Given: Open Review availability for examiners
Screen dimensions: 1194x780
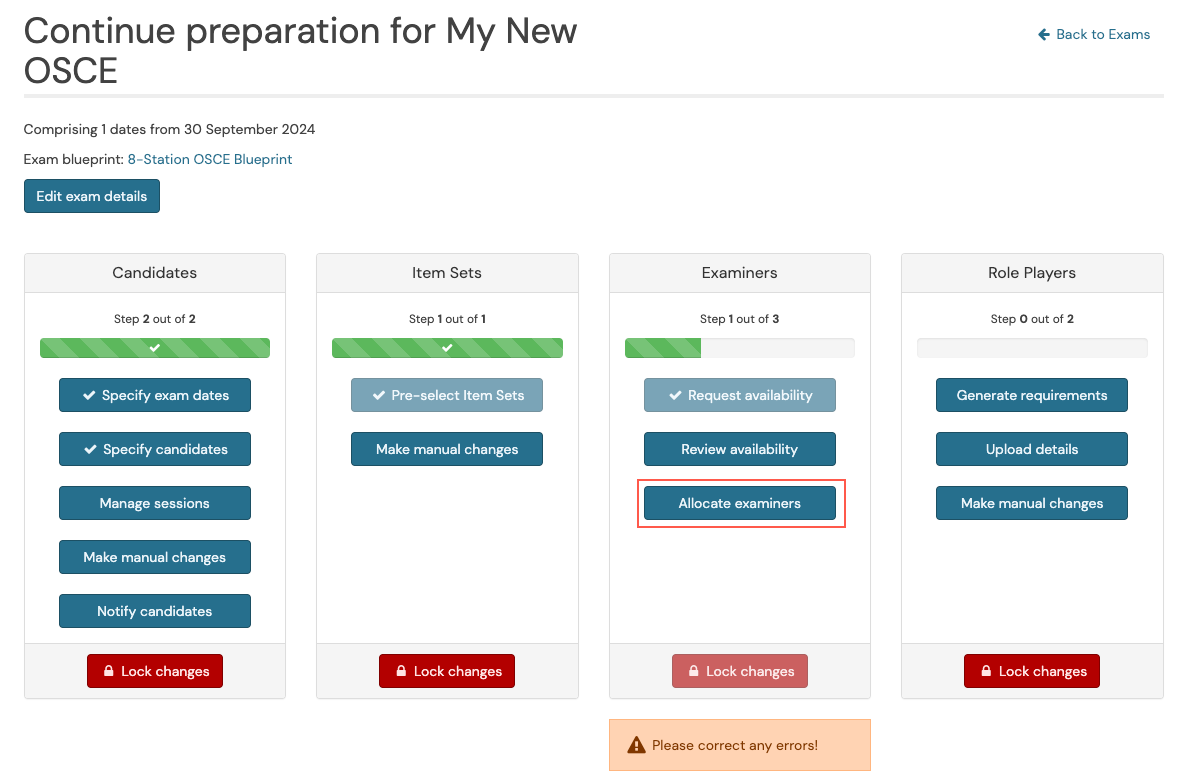Looking at the screenshot, I should (739, 449).
